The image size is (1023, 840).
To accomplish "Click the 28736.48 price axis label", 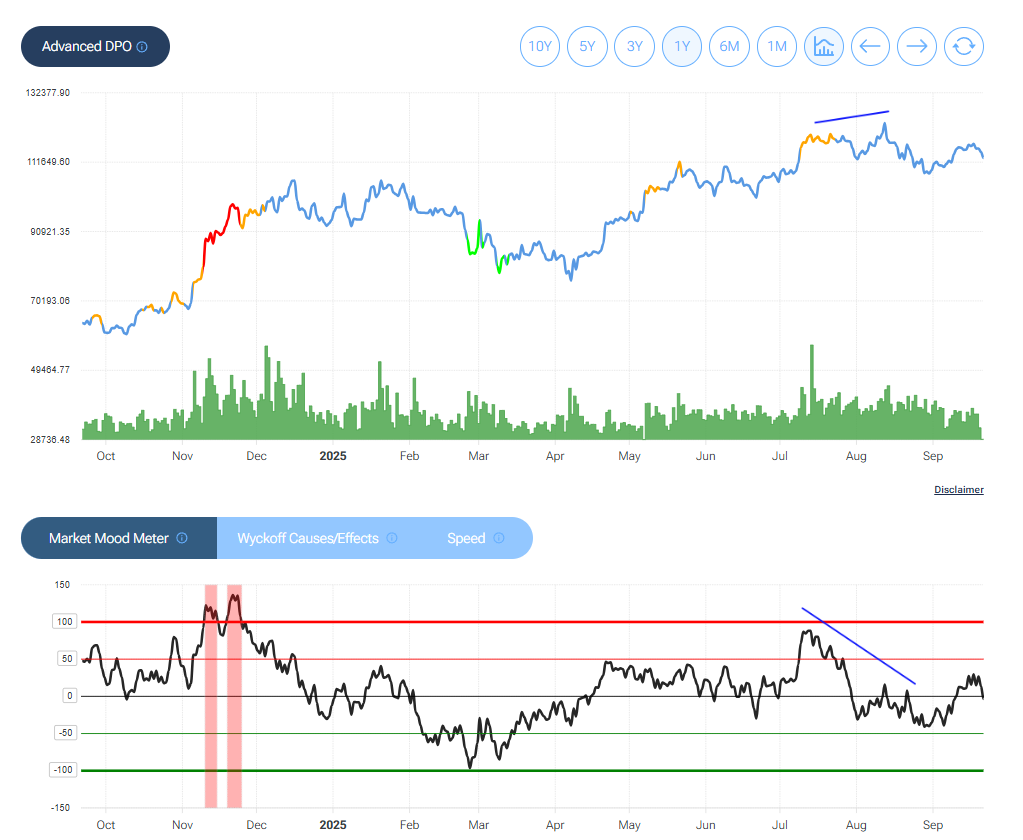I will click(50, 440).
